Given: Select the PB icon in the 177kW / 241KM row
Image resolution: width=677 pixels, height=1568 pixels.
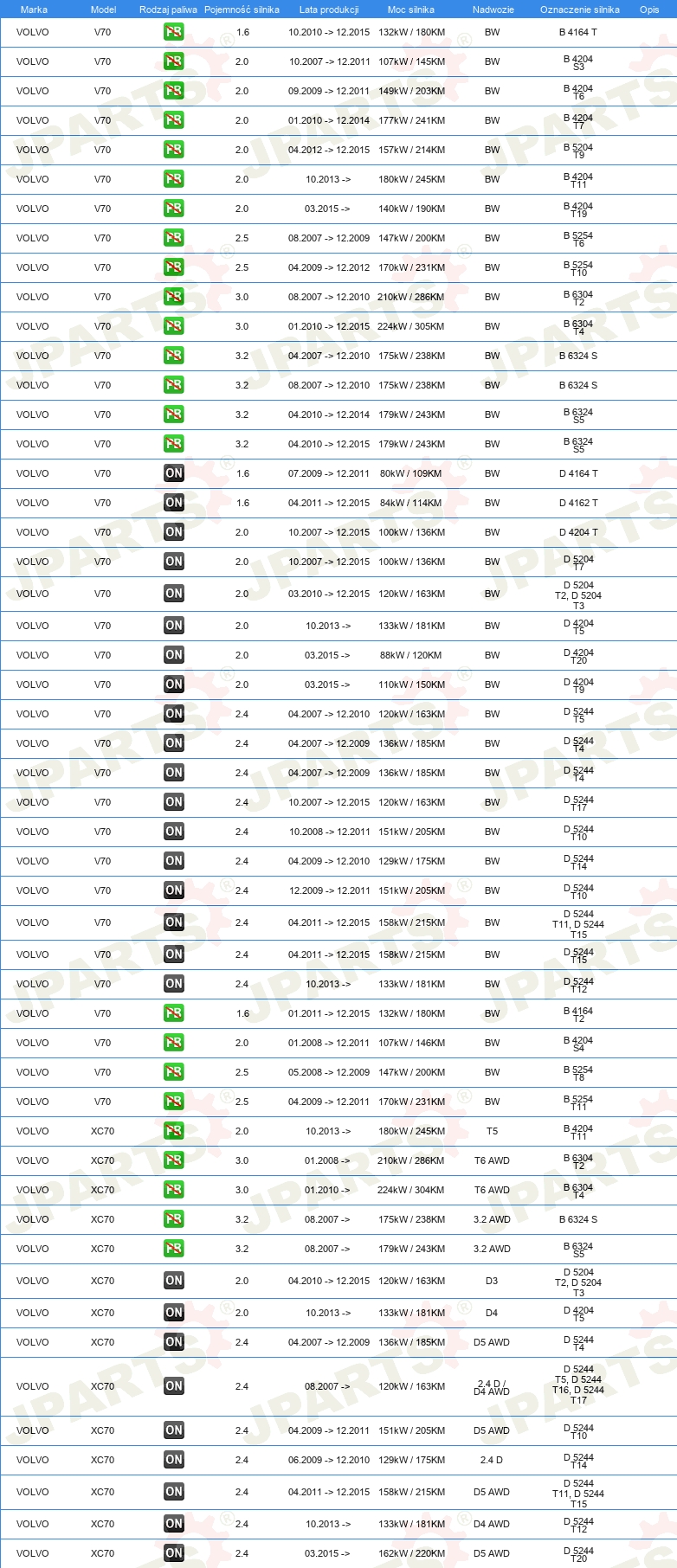Looking at the screenshot, I should tap(173, 120).
